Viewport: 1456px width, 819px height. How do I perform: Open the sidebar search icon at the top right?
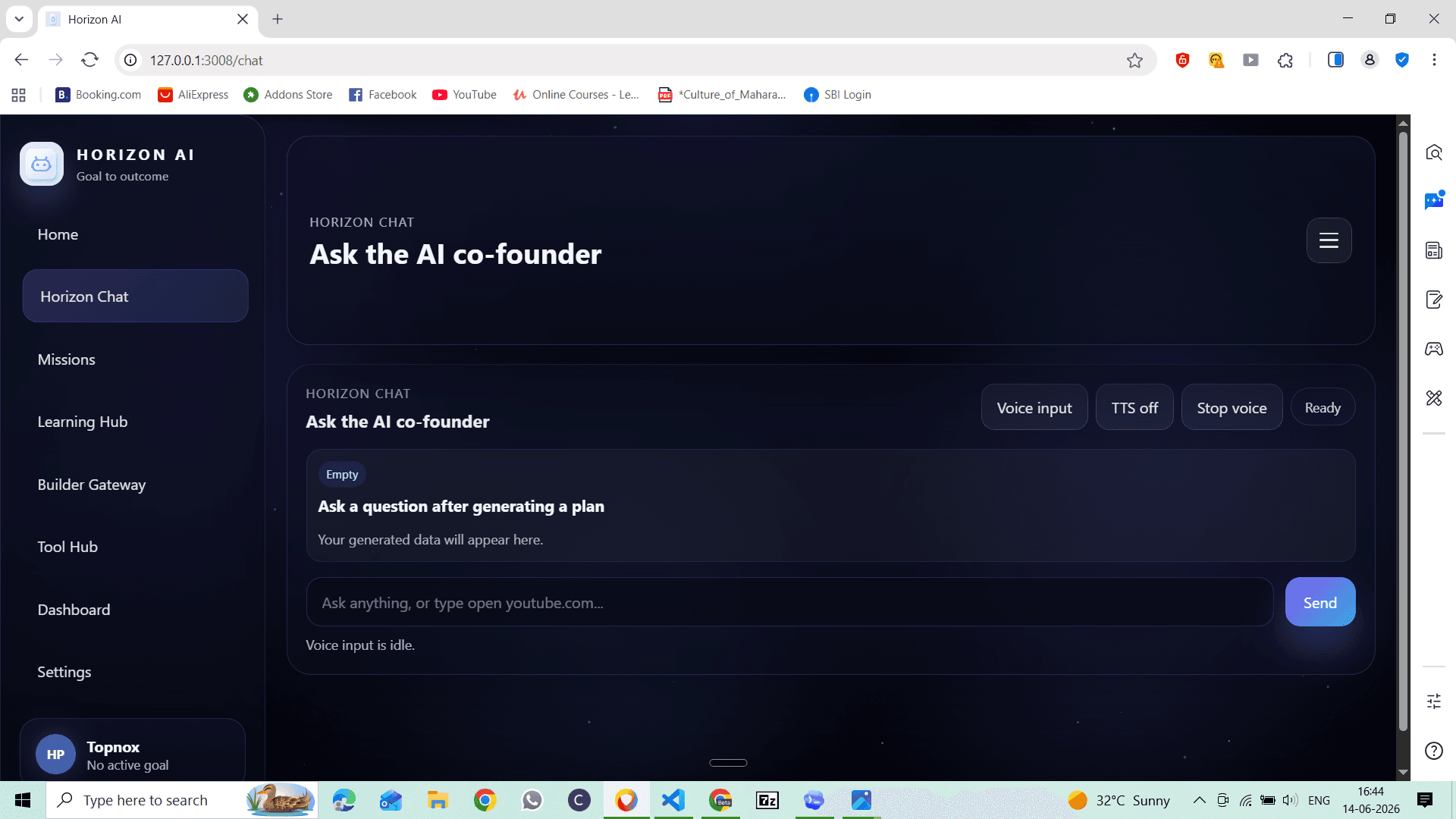[1433, 152]
